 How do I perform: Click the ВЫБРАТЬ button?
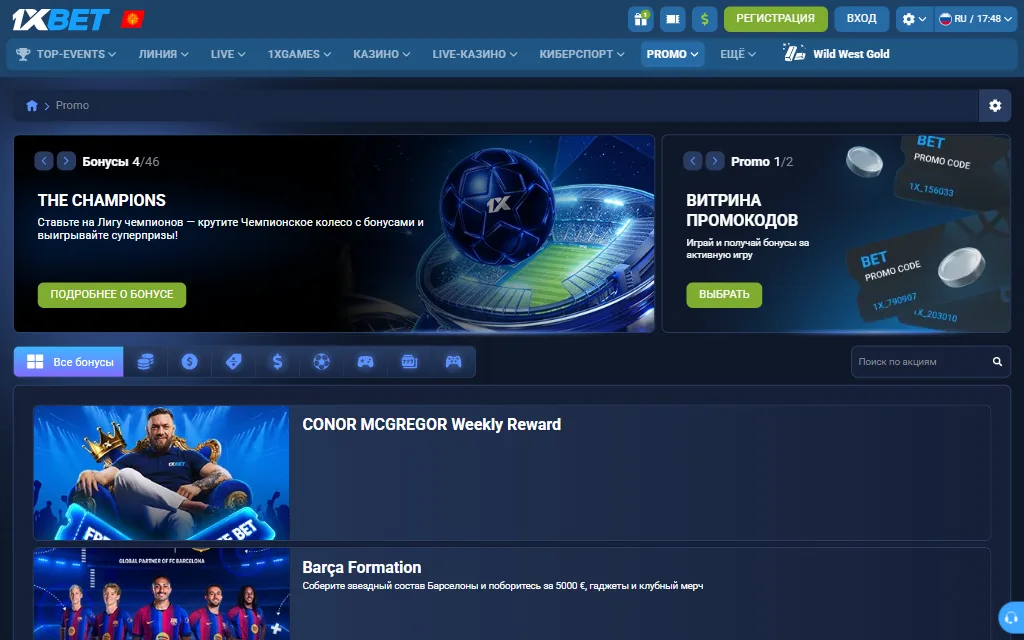(724, 295)
